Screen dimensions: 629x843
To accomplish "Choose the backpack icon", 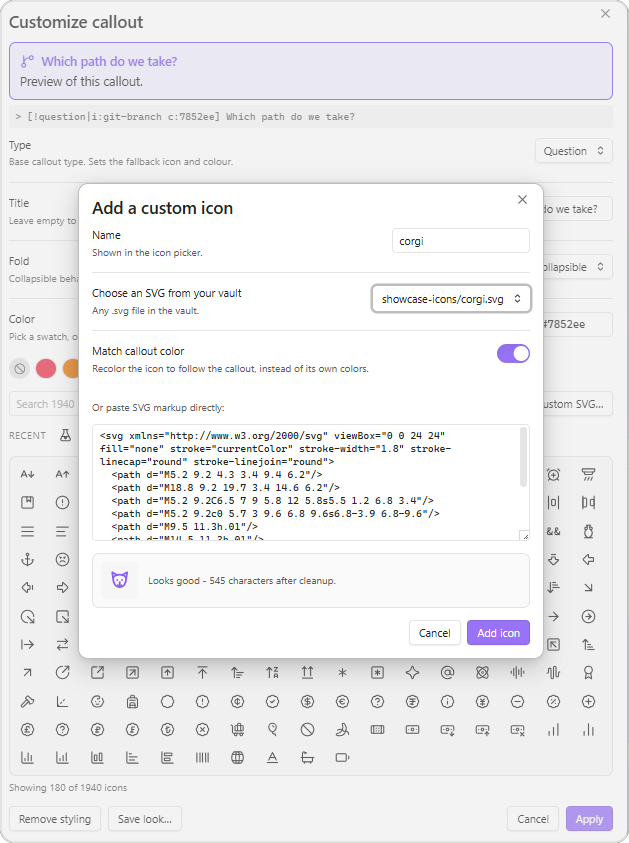I will (x=132, y=701).
